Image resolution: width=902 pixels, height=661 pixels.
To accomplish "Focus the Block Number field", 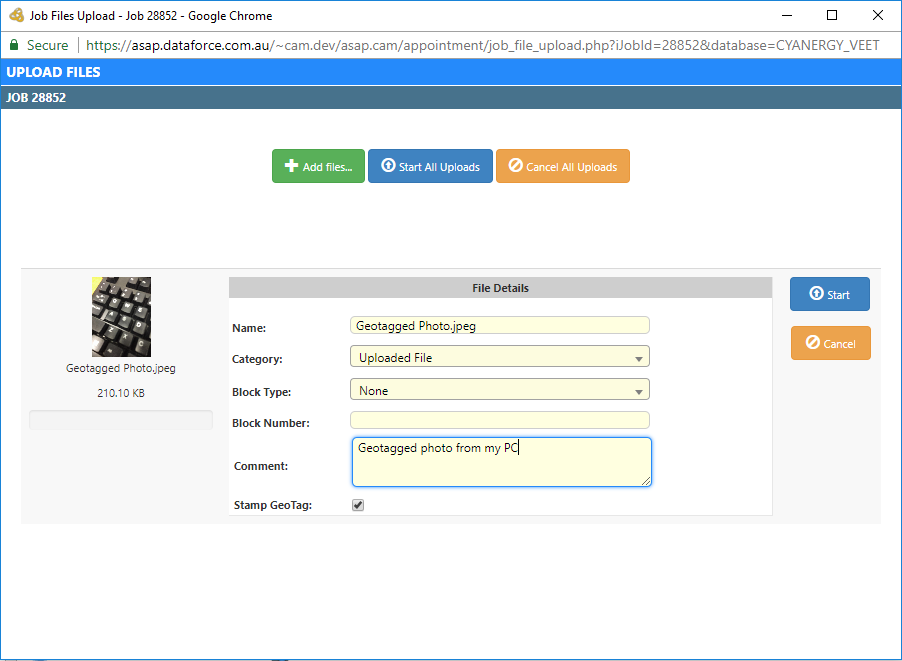I will pyautogui.click(x=499, y=420).
